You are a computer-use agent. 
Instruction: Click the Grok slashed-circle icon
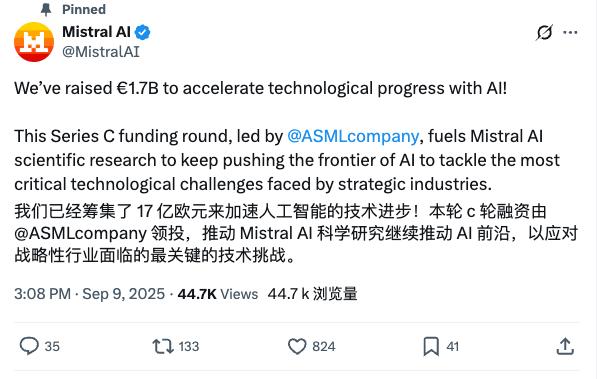pos(544,32)
